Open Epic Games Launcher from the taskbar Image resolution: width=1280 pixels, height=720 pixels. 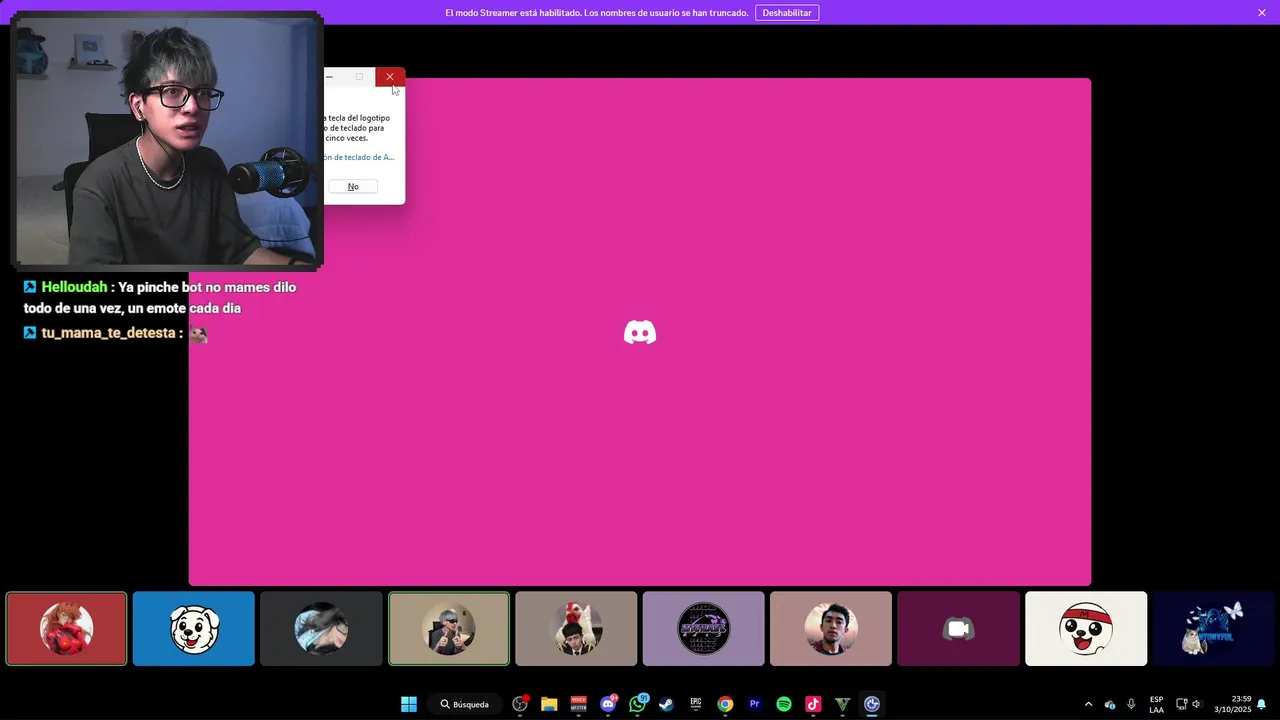coord(696,704)
